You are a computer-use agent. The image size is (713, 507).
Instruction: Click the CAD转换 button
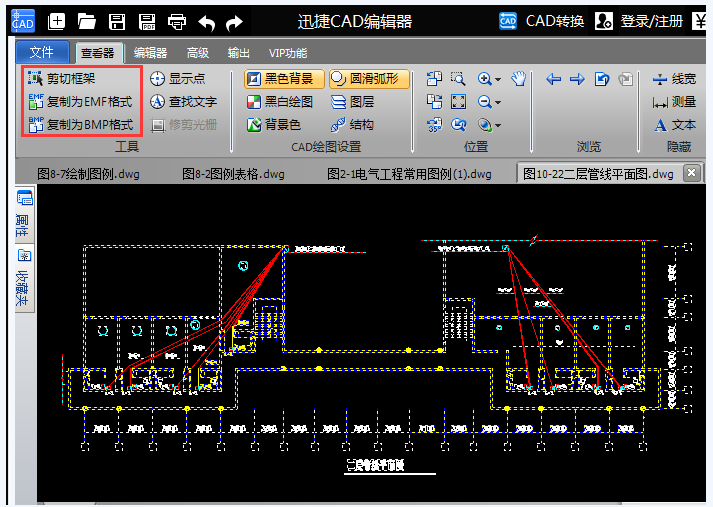542,21
